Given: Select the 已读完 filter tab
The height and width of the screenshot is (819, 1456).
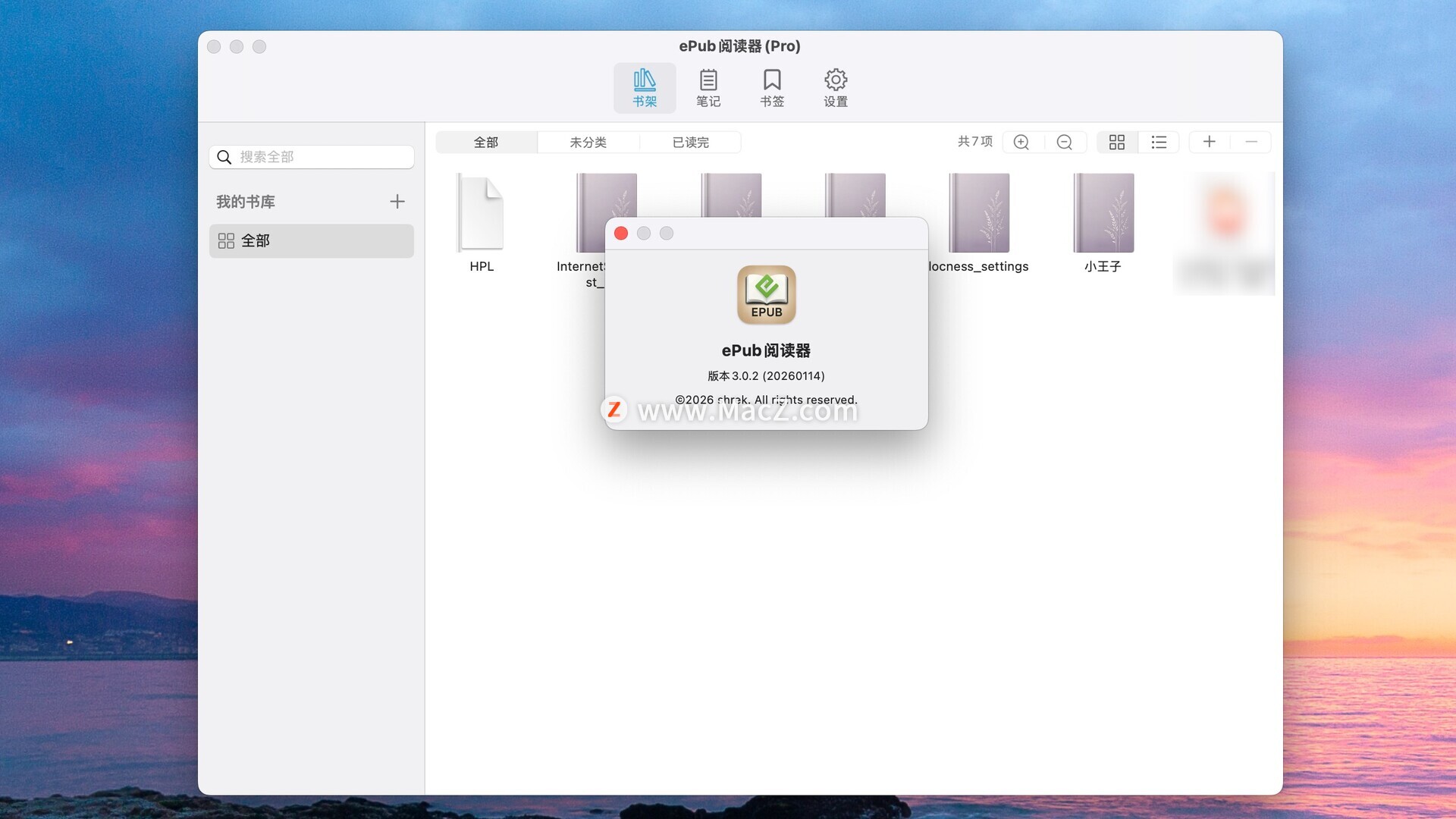Looking at the screenshot, I should click(x=690, y=142).
